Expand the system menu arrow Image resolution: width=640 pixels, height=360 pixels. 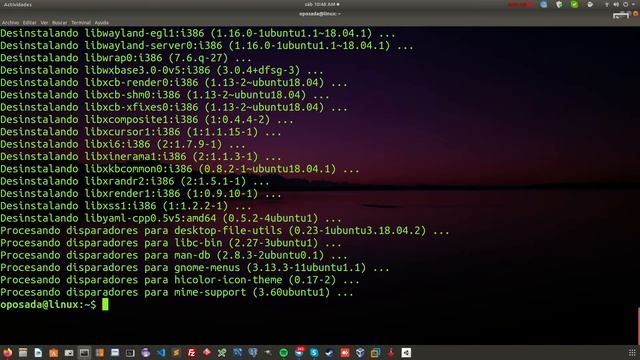pos(633,4)
